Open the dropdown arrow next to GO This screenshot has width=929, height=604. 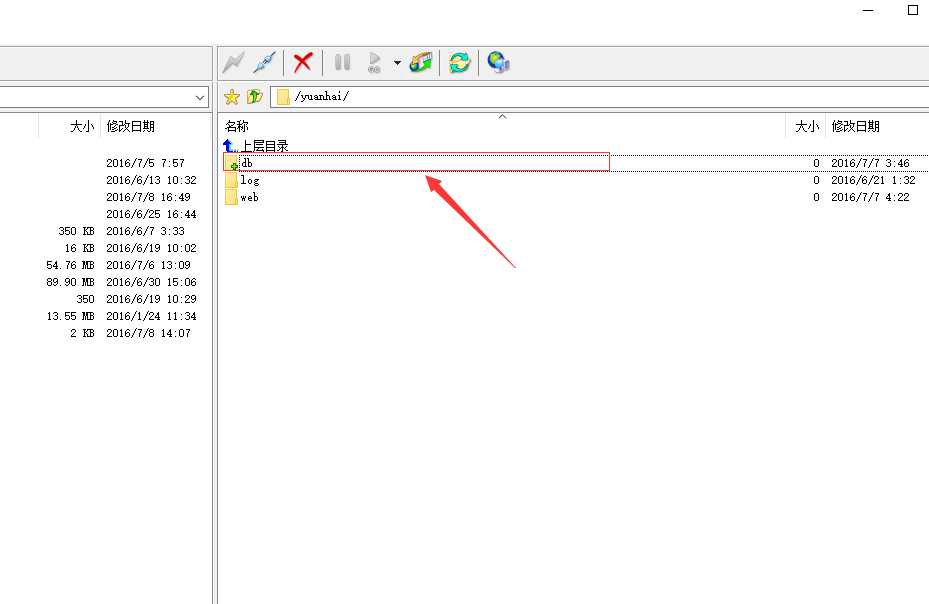point(397,63)
